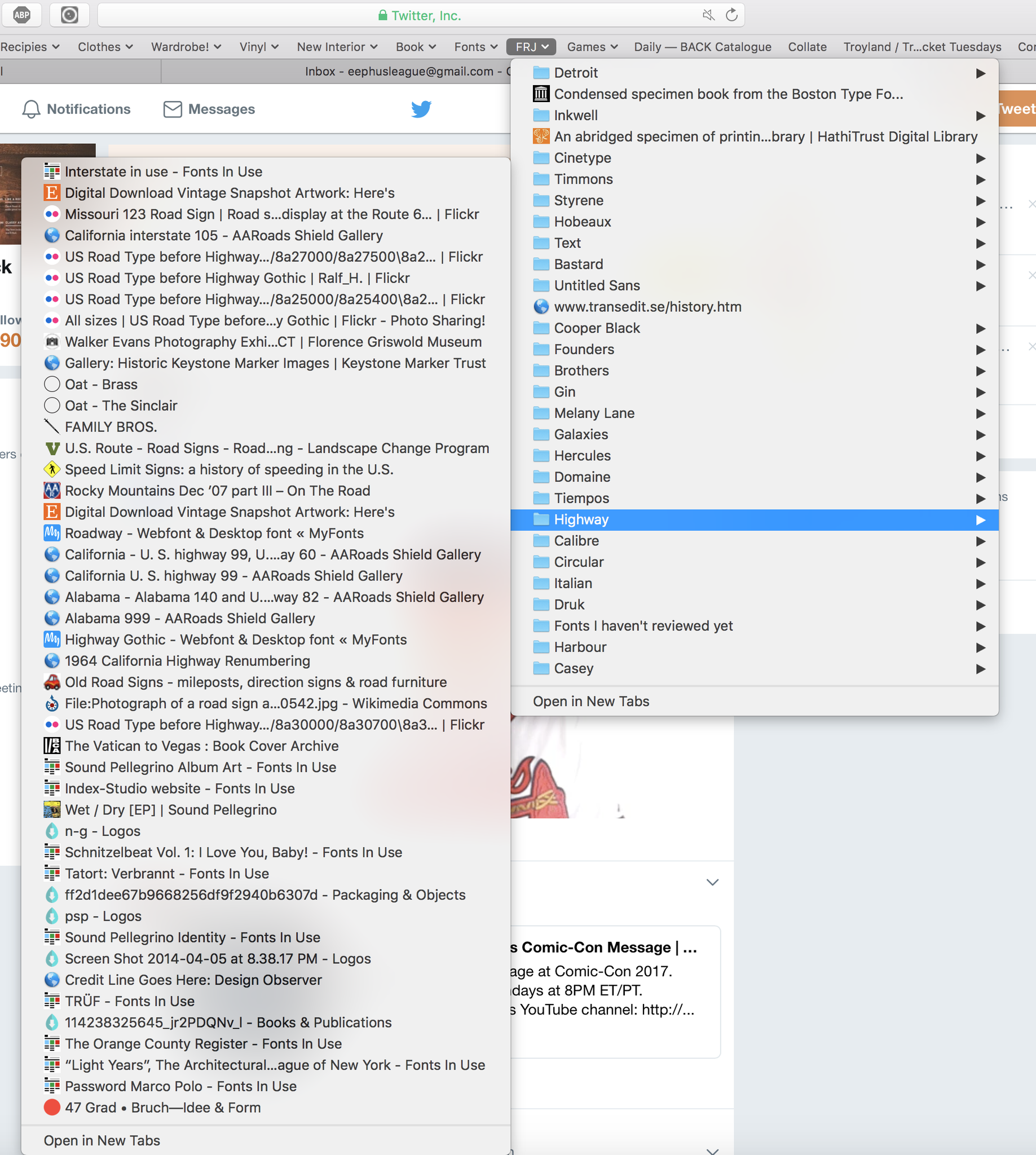Screen dimensions: 1036x1155
Task: Click the album art icon beside Wet / Dry [EP]
Action: pos(52,809)
